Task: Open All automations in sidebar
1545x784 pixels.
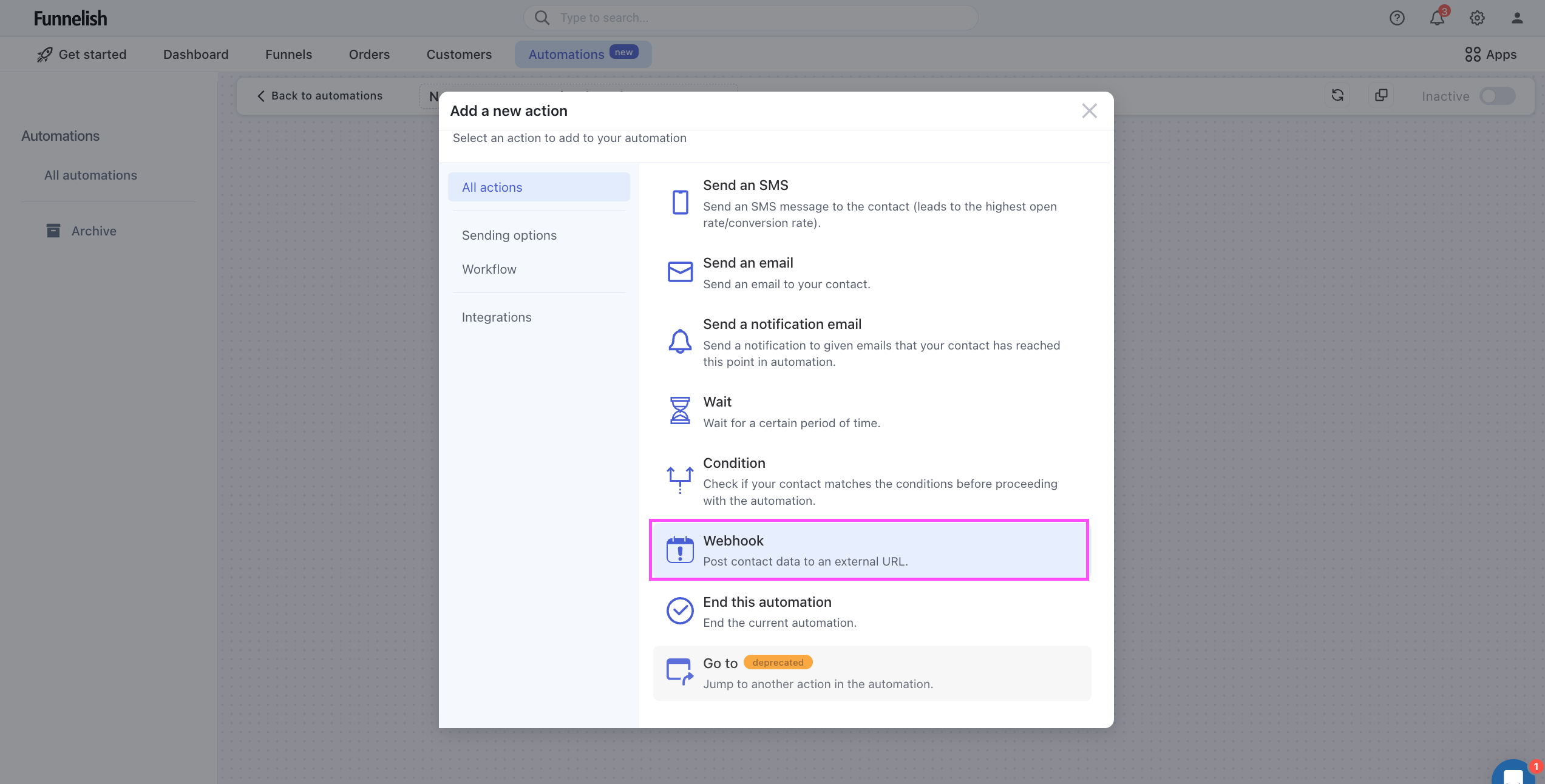Action: [90, 175]
